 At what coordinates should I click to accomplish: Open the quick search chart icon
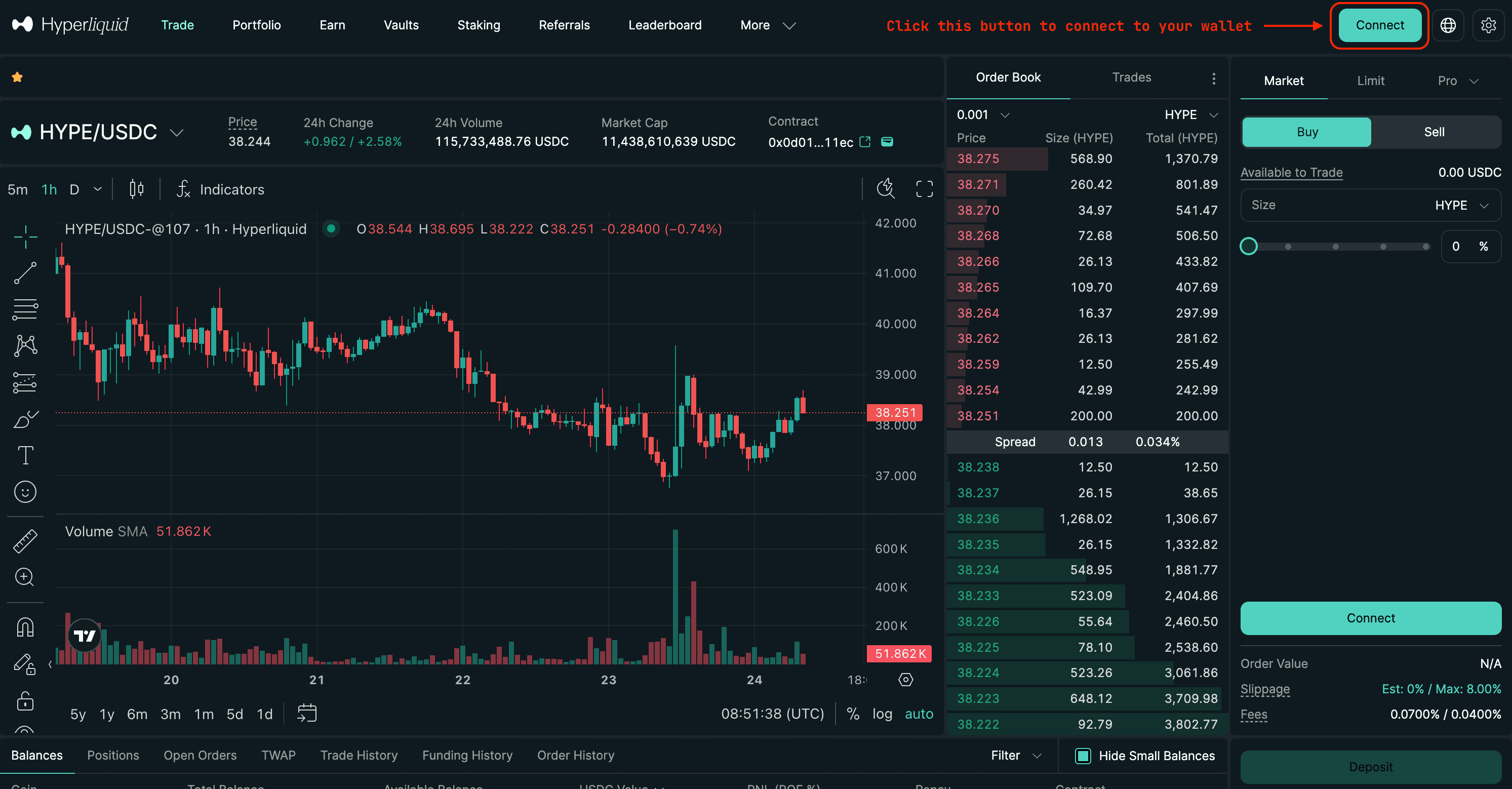coord(885,188)
